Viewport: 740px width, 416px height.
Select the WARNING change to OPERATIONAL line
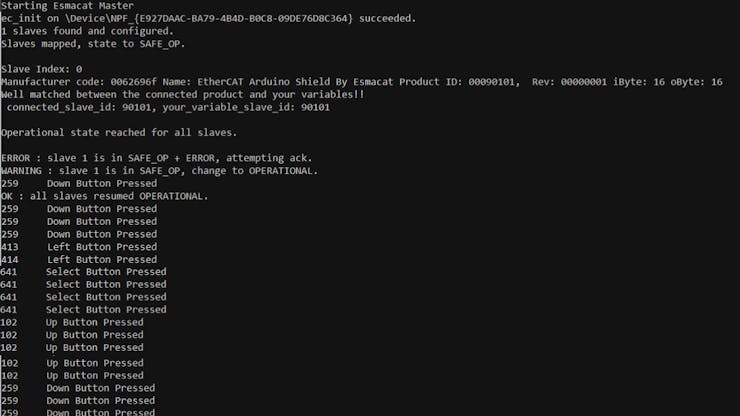(160, 171)
